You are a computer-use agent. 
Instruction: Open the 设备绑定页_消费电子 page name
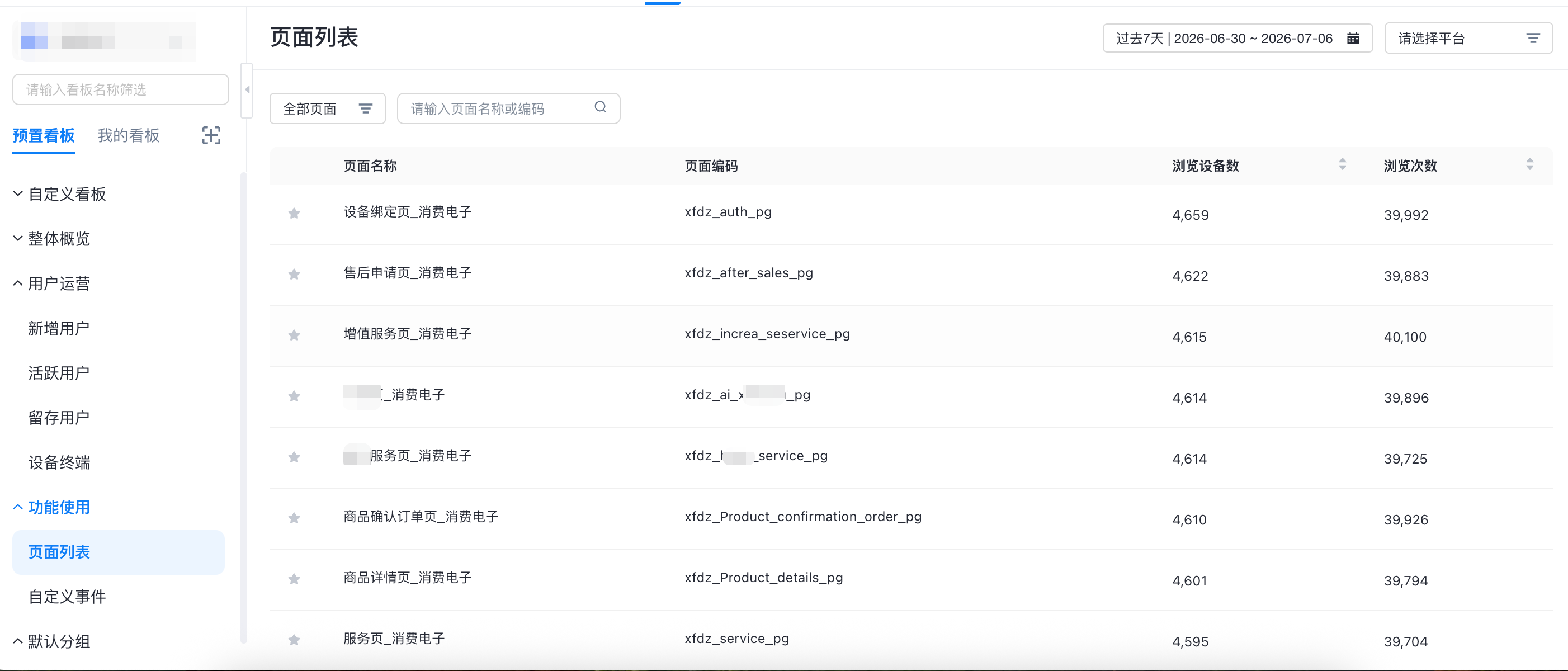[407, 212]
